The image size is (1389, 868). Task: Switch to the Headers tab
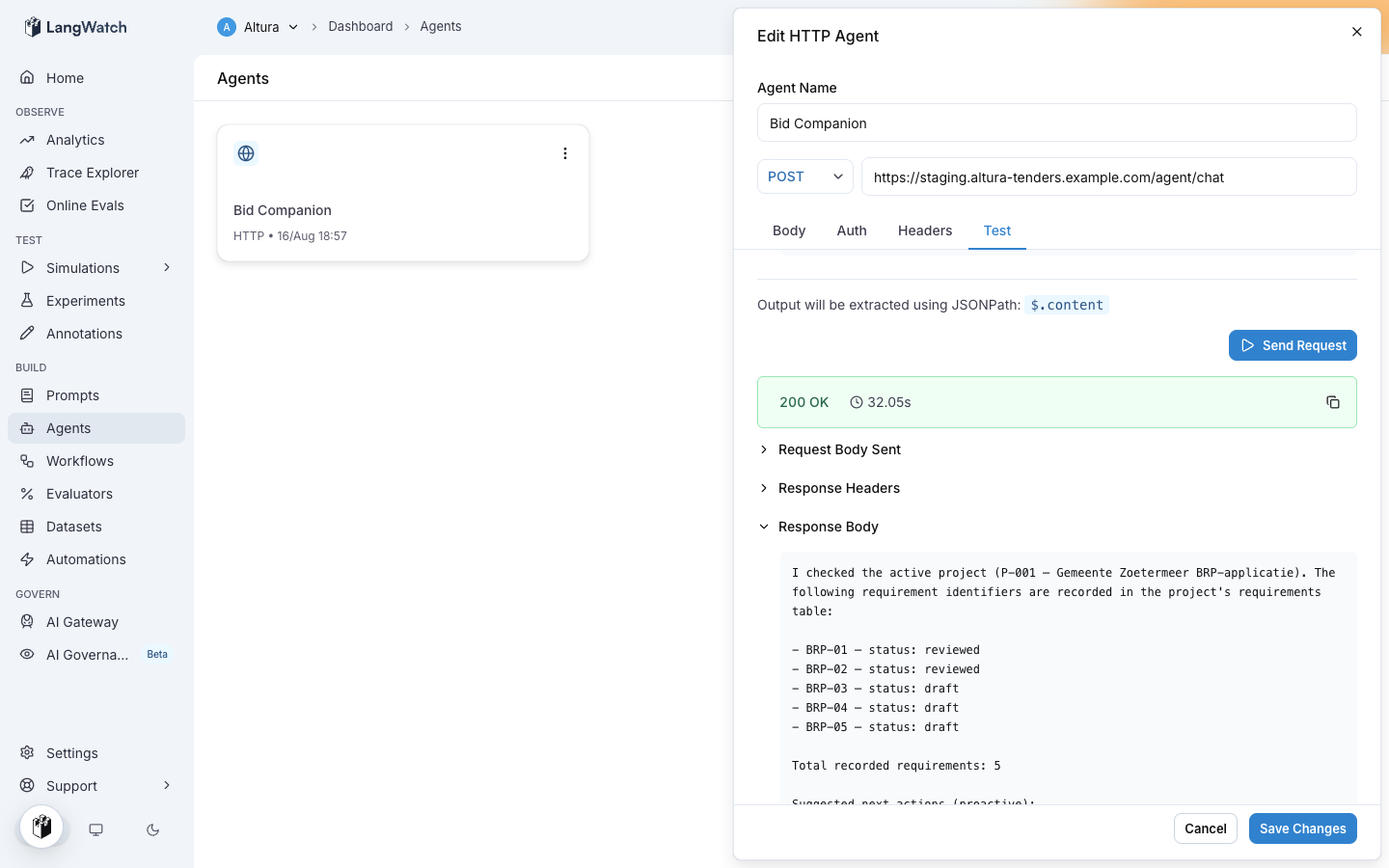click(x=925, y=231)
